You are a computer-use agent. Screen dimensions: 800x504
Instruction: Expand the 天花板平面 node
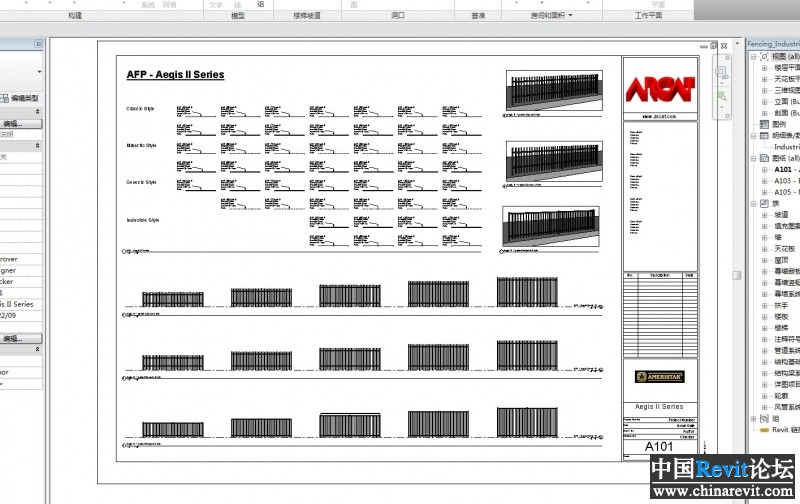[x=764, y=79]
